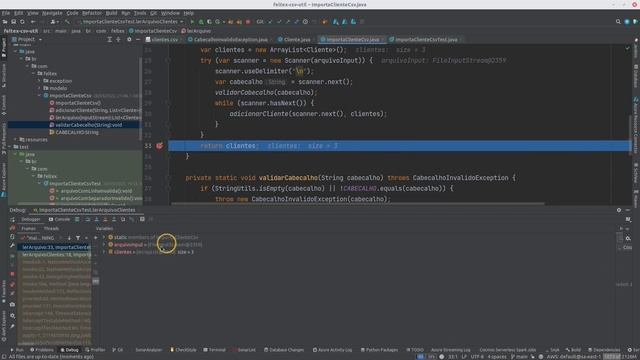Click the red Stop icon in toolbar
Image resolution: width=640 pixels, height=360 pixels.
coord(248,22)
